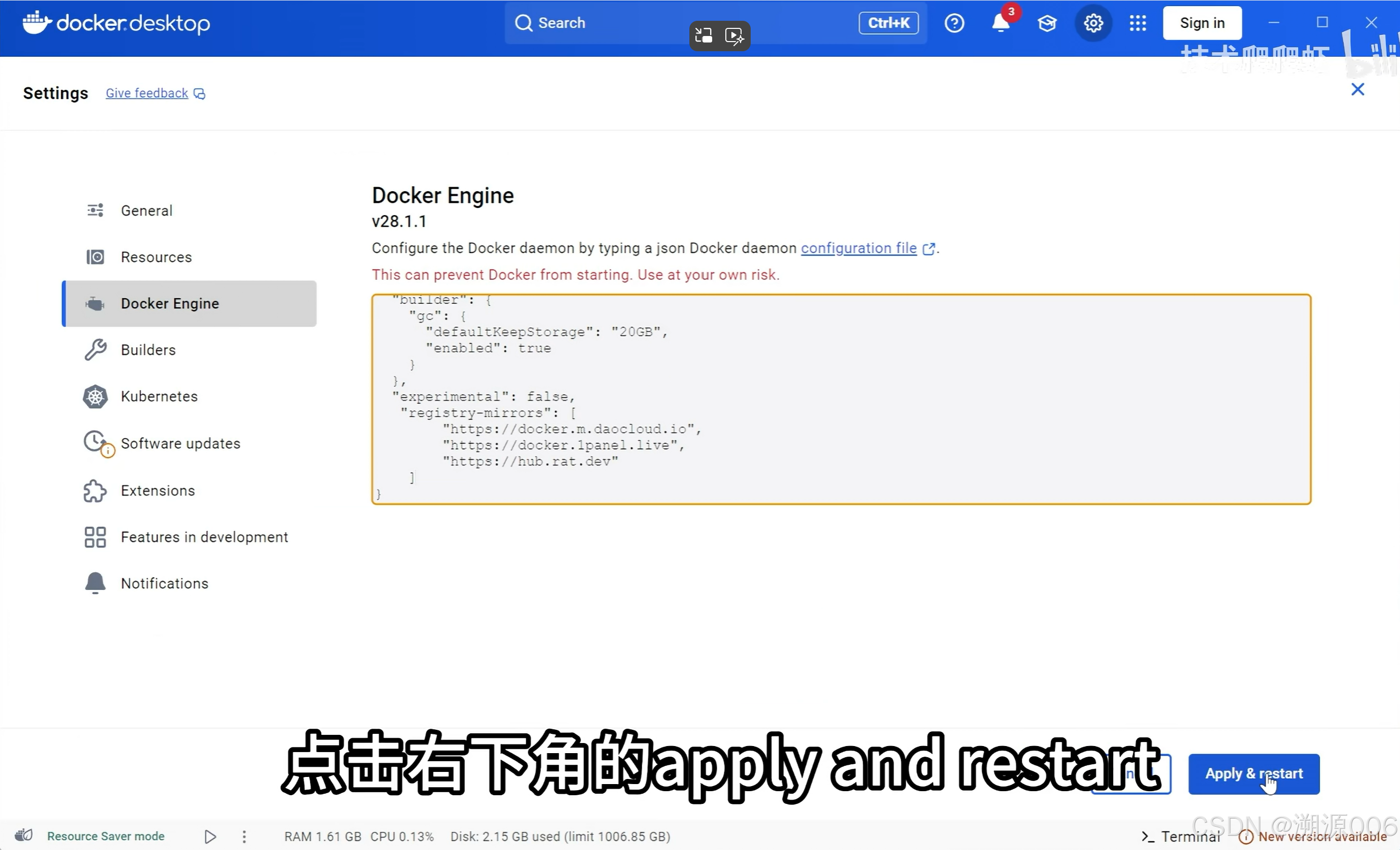Image resolution: width=1400 pixels, height=850 pixels.
Task: Click the Docker Engine whale icon in sidebar
Action: click(95, 304)
